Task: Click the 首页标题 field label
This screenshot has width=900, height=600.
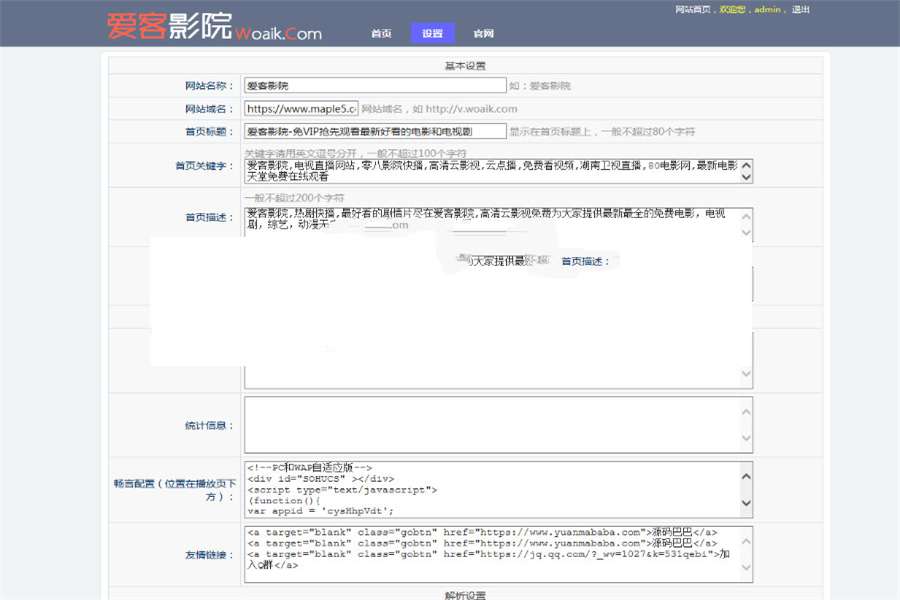Action: [210, 131]
